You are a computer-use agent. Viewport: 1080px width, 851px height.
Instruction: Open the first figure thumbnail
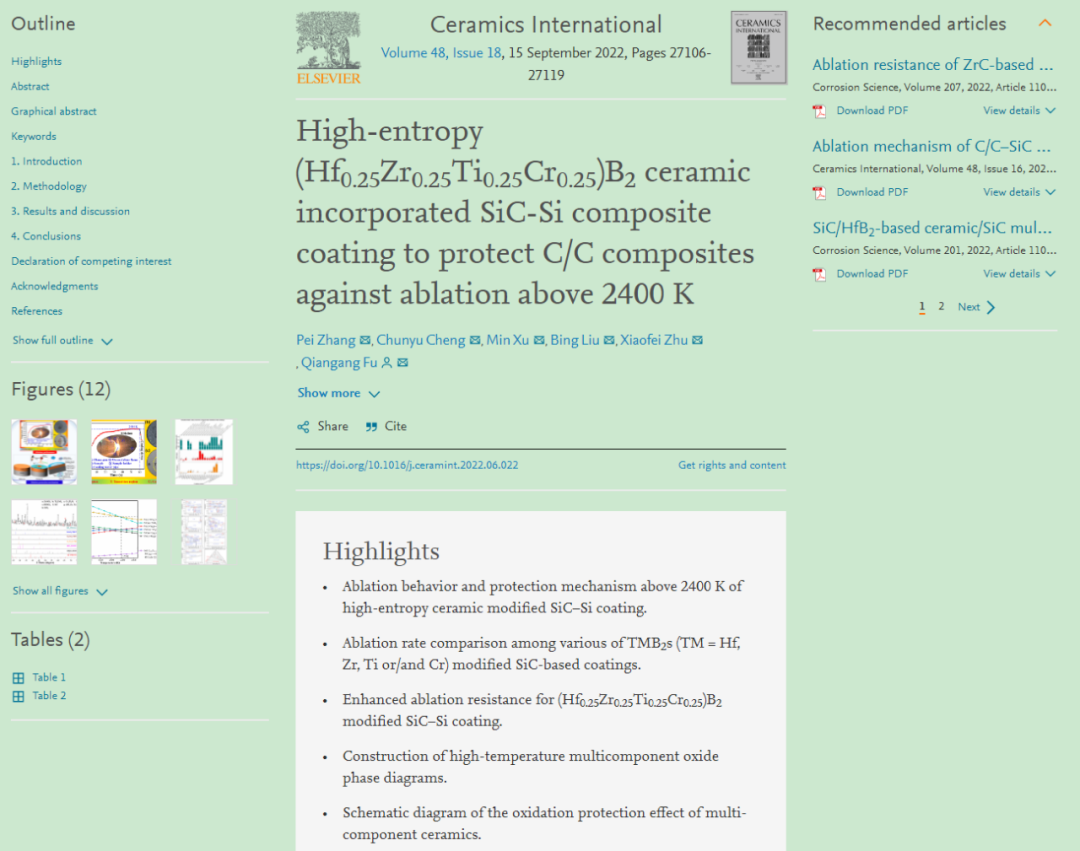tap(44, 452)
